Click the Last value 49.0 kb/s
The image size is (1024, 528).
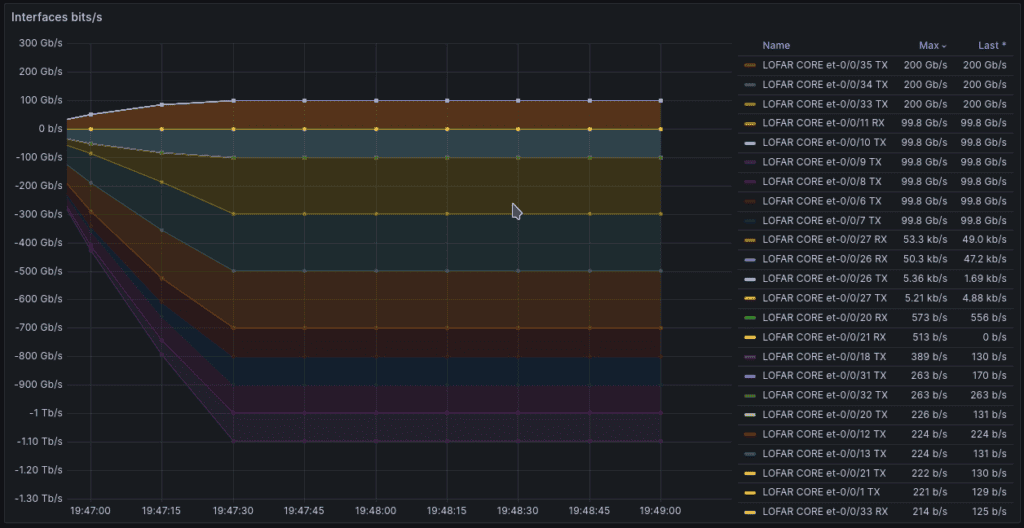pyautogui.click(x=985, y=240)
